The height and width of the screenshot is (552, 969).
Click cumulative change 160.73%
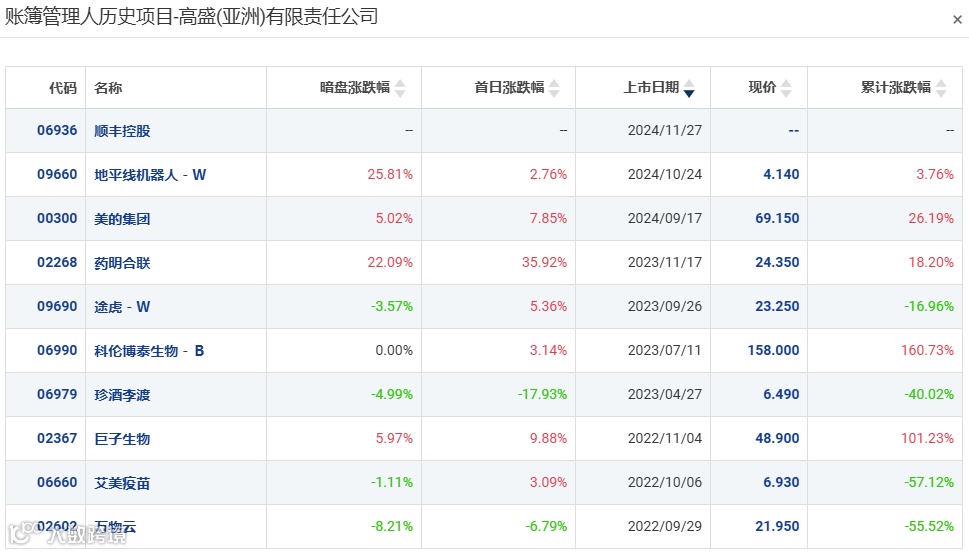pos(928,350)
